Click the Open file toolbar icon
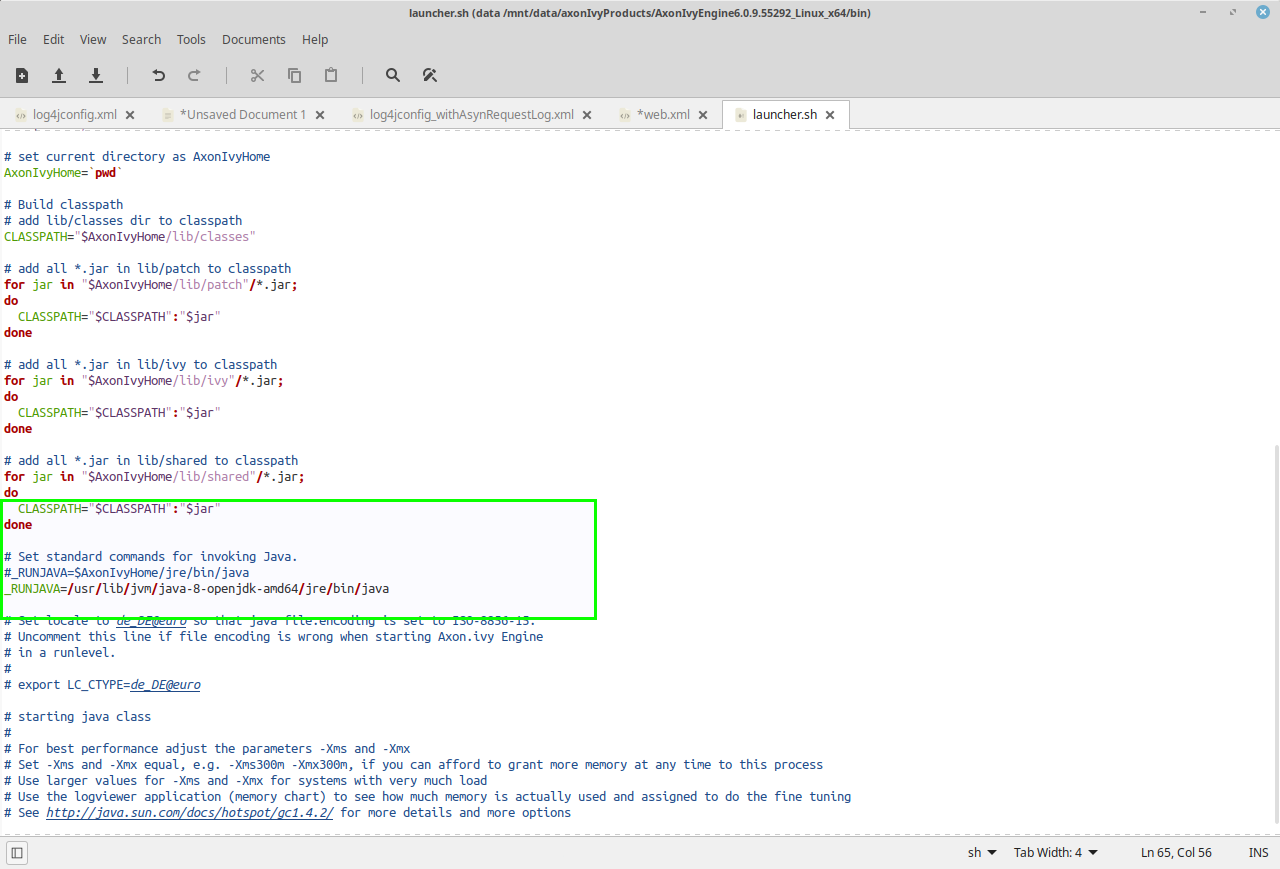The image size is (1280, 869). (x=59, y=75)
